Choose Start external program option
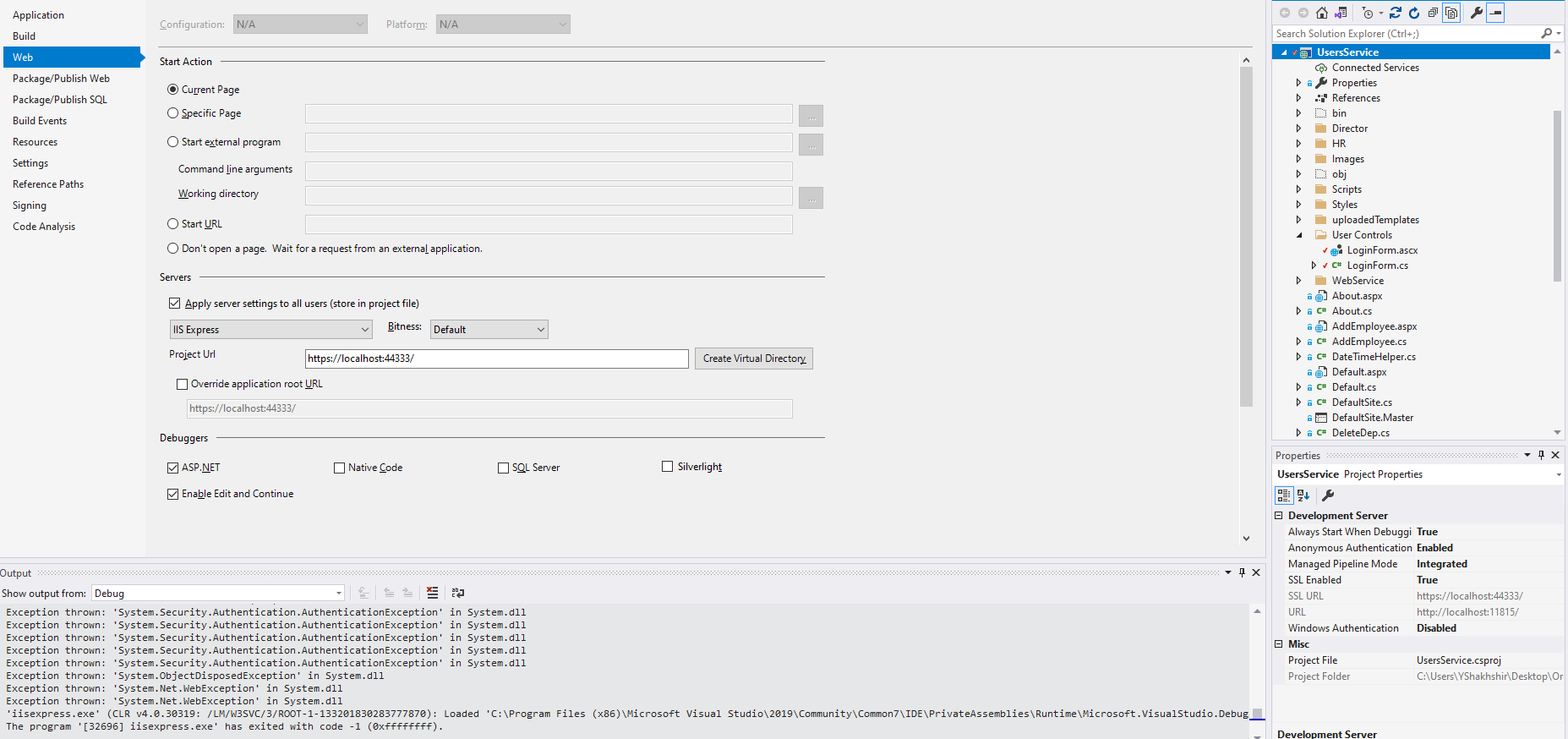This screenshot has width=1568, height=739. 172,142
